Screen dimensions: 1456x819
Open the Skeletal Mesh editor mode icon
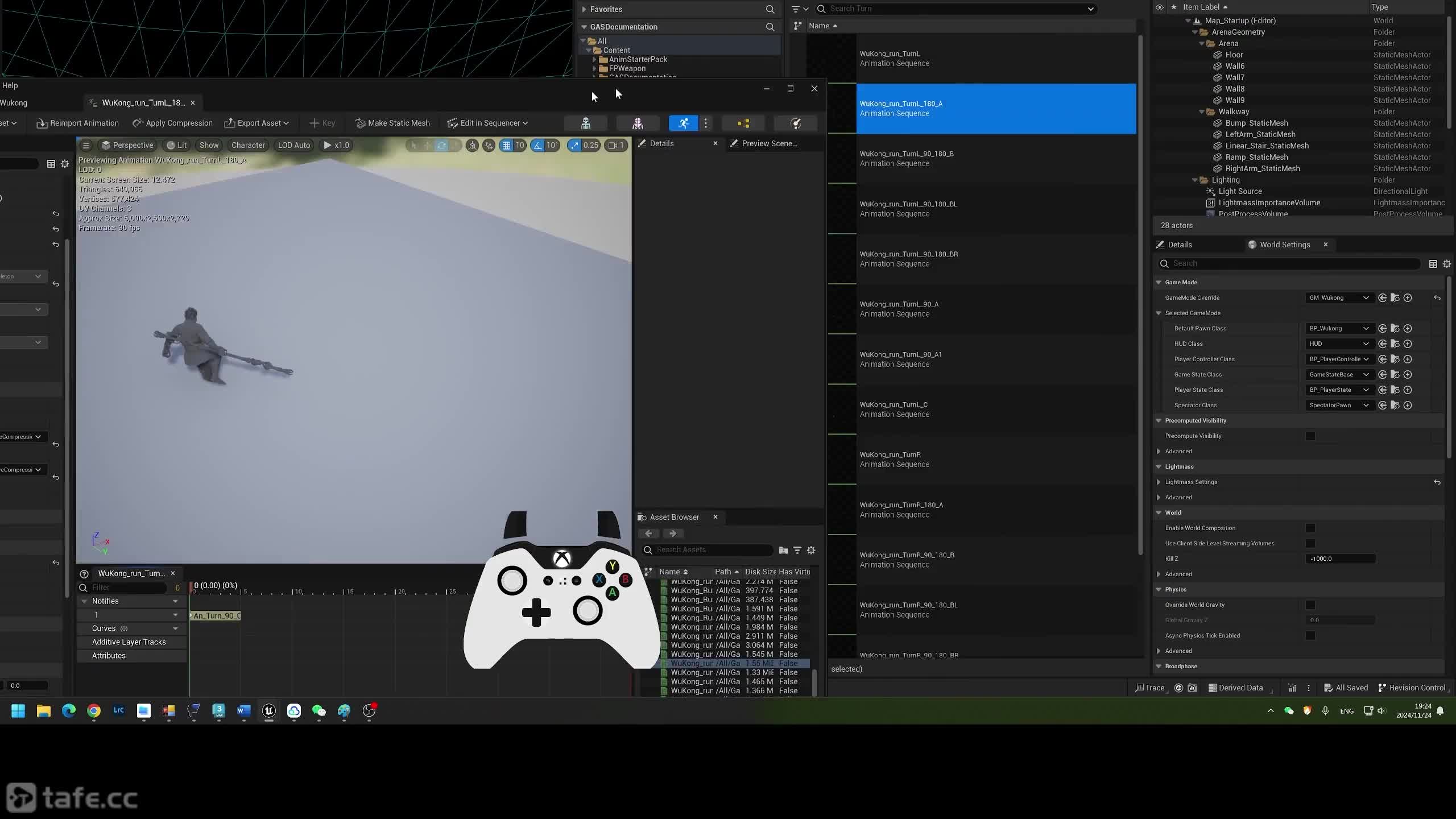point(638,123)
